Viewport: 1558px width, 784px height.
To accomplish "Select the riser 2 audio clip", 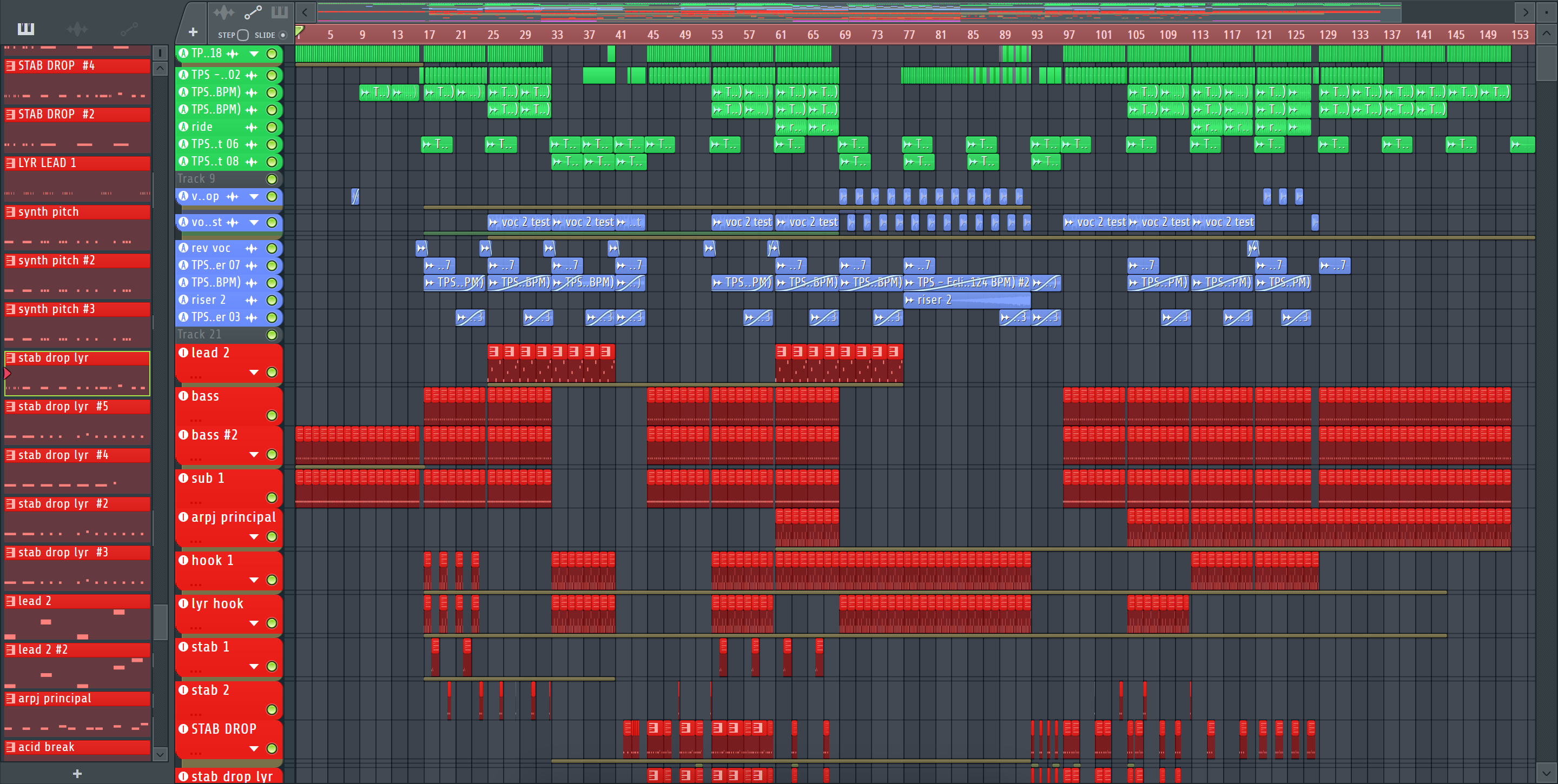I will pyautogui.click(x=967, y=300).
